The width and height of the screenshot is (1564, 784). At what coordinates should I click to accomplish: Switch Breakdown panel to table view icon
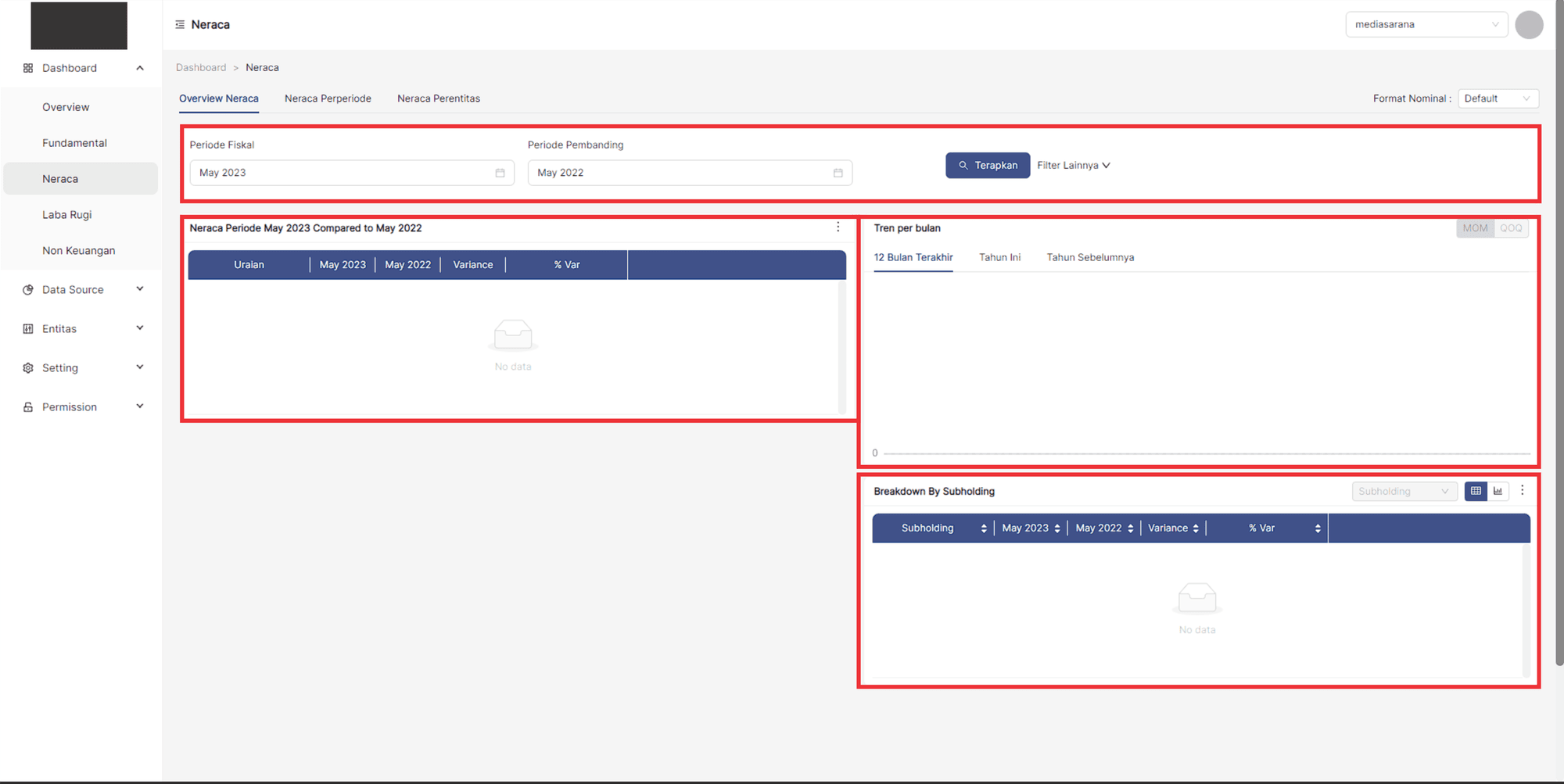(x=1476, y=491)
